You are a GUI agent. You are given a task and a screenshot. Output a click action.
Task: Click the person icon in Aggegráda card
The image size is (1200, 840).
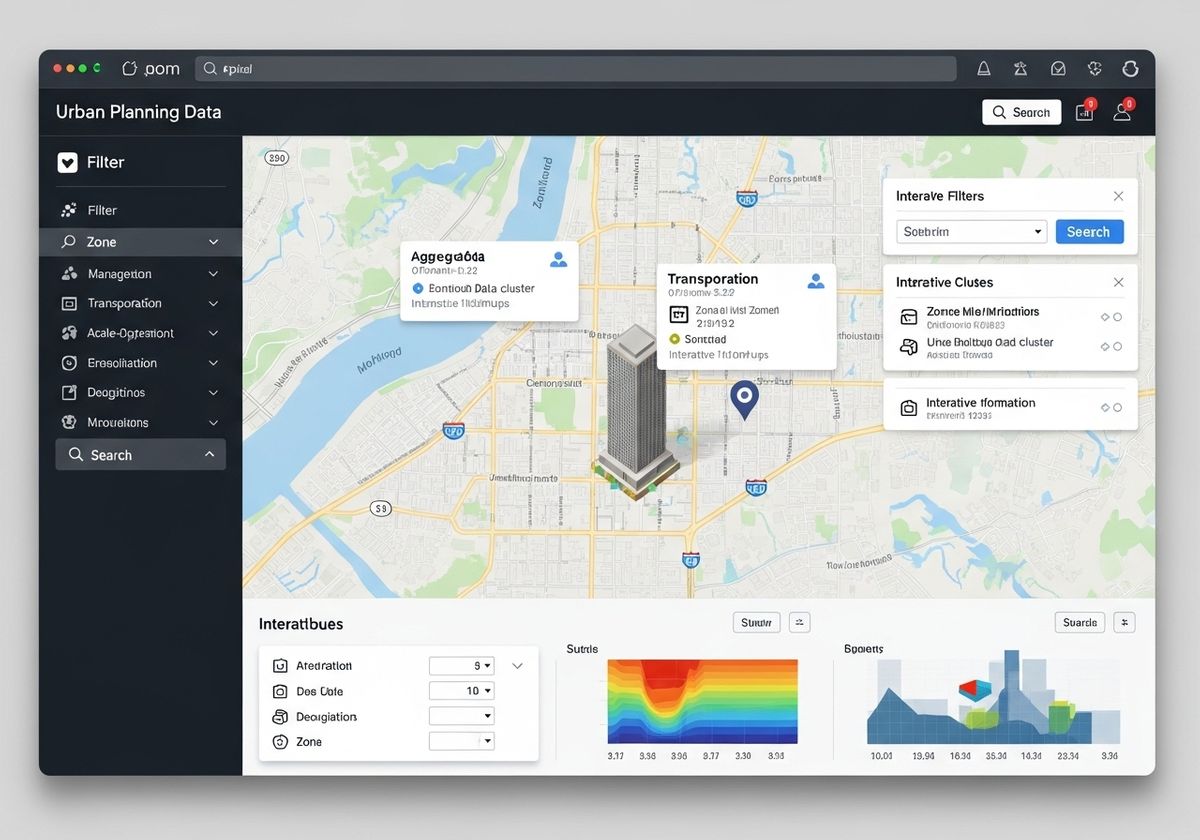(x=559, y=260)
